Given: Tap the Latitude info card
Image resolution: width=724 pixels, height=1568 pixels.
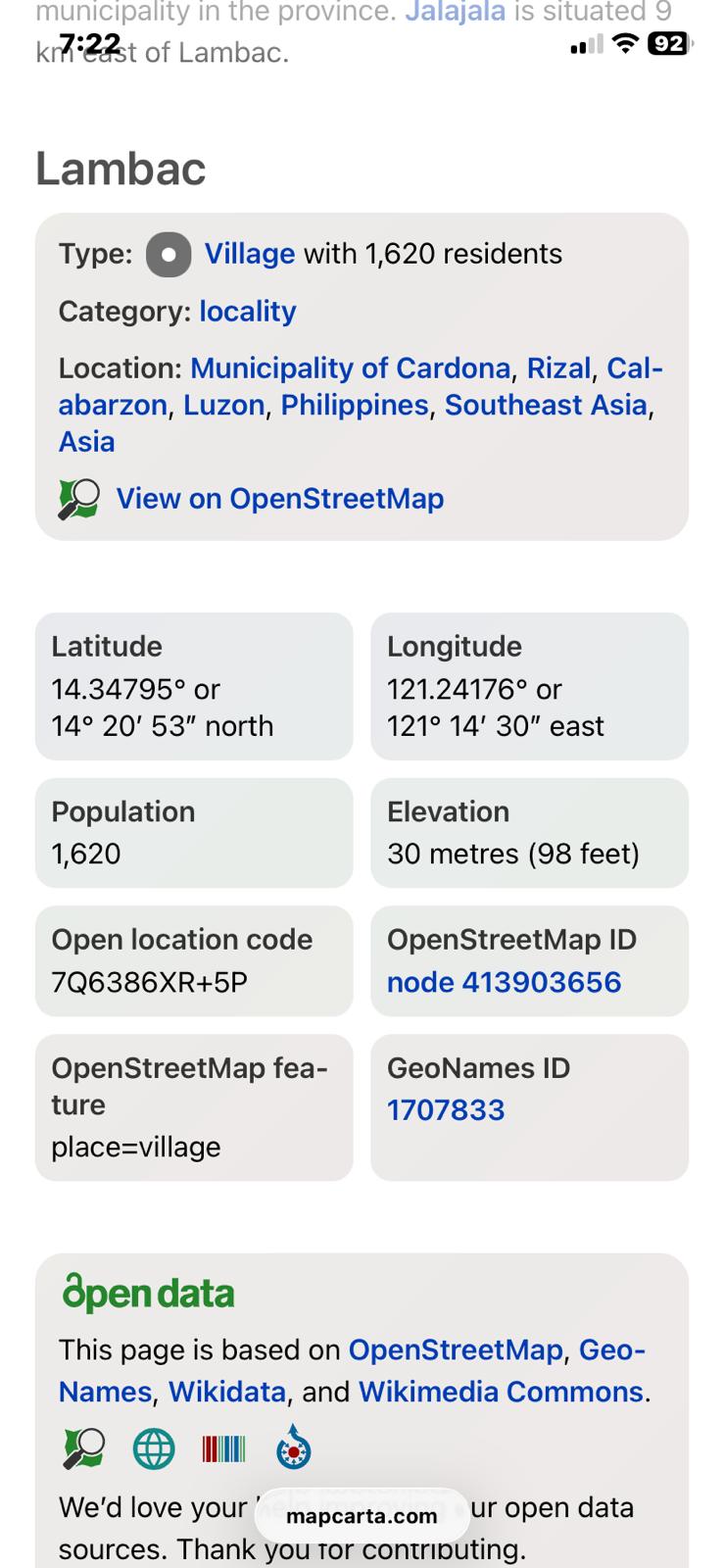Looking at the screenshot, I should pyautogui.click(x=193, y=686).
